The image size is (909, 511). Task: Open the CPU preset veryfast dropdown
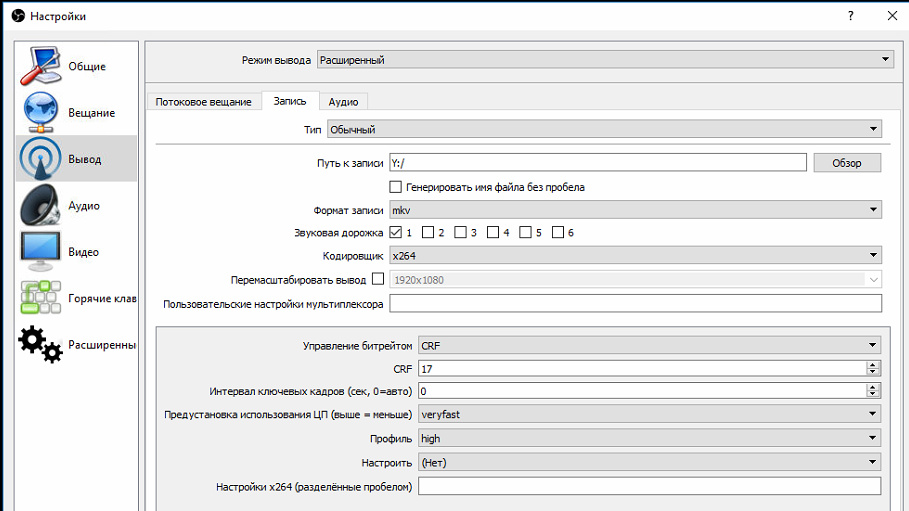click(650, 414)
